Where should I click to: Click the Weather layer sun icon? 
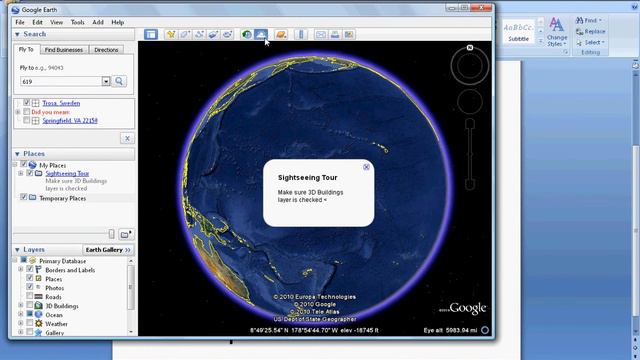pos(38,323)
